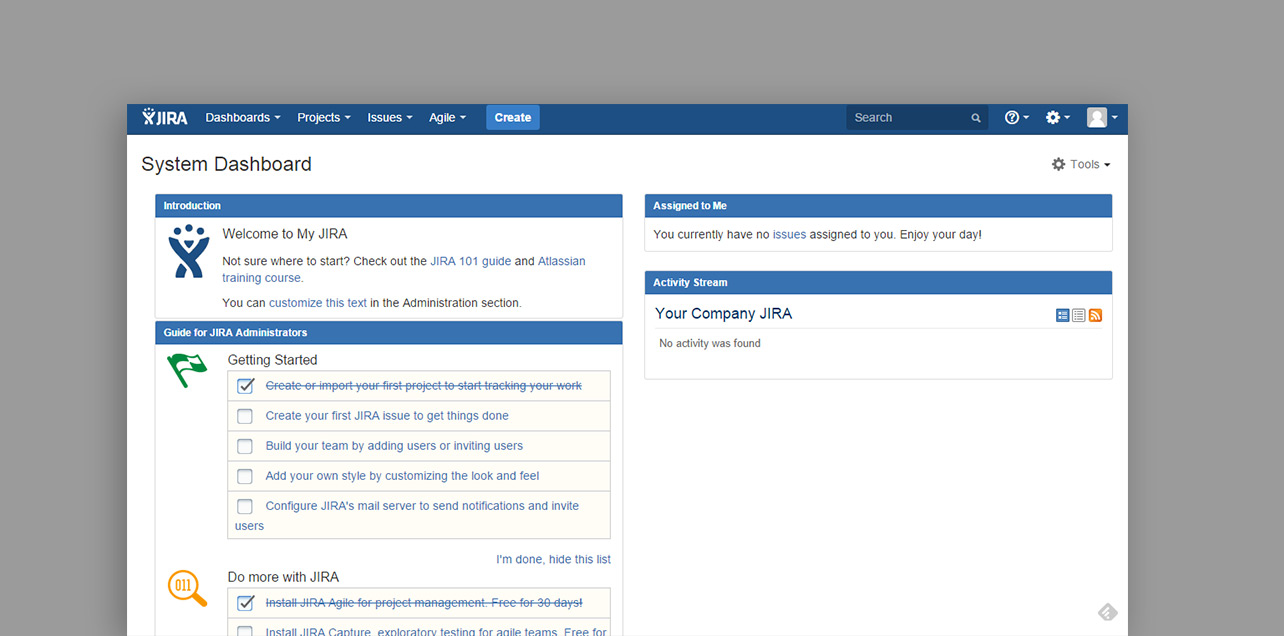Viewport: 1284px width, 636px height.
Task: Open Add your own style customizing link
Action: [402, 476]
